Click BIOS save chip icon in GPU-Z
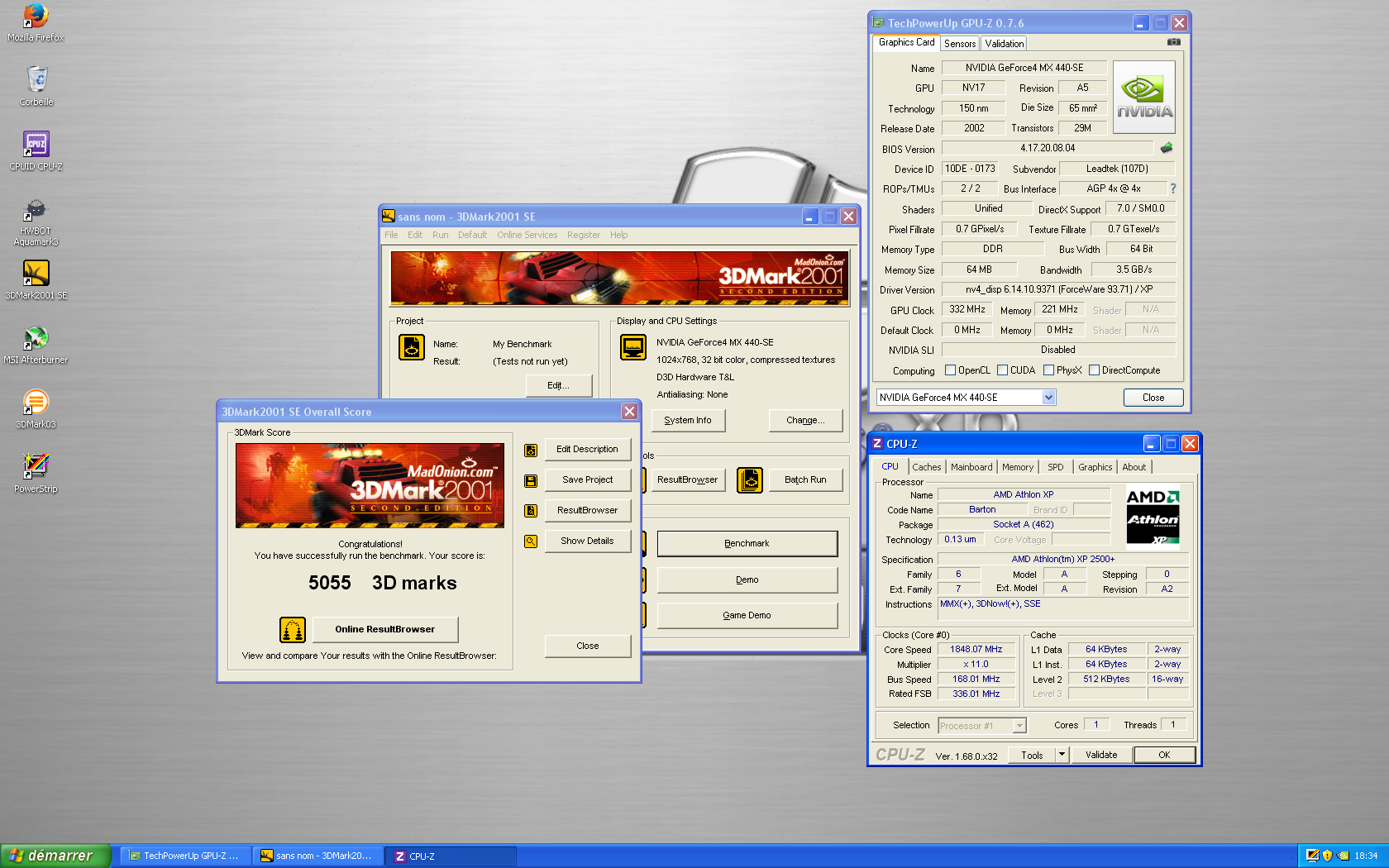The image size is (1389, 868). (x=1167, y=148)
